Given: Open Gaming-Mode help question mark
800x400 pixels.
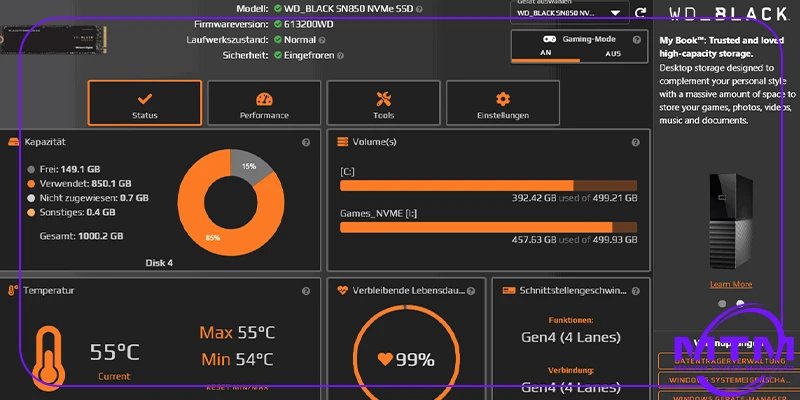Looking at the screenshot, I should (x=636, y=39).
